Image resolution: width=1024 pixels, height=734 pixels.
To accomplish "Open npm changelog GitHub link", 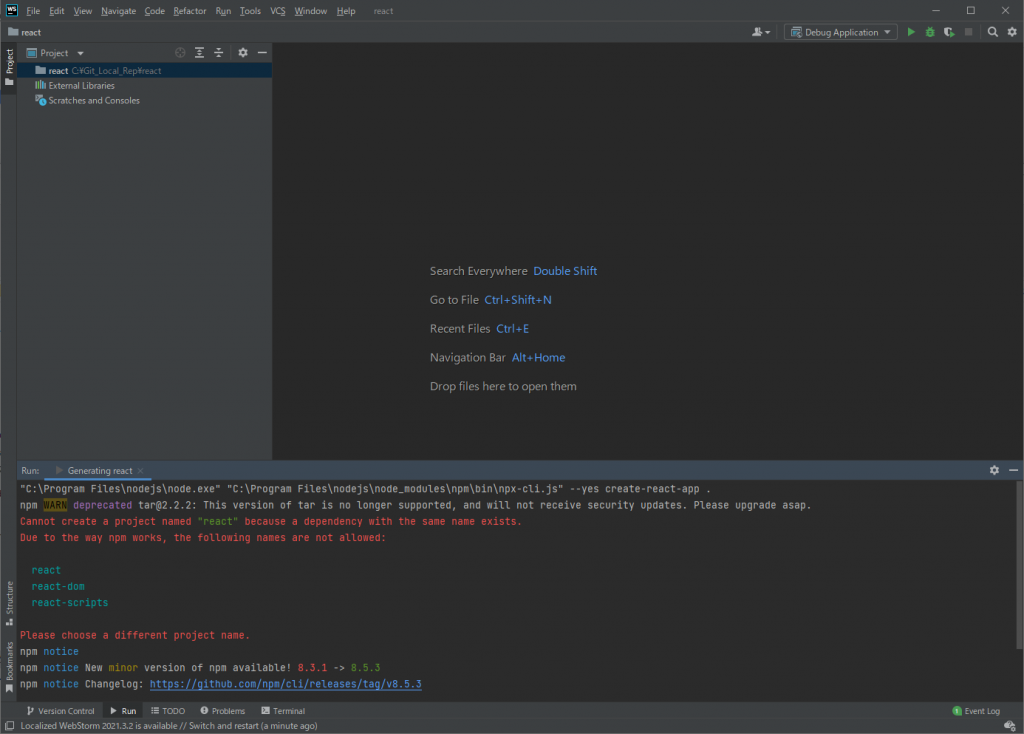I will coord(285,684).
